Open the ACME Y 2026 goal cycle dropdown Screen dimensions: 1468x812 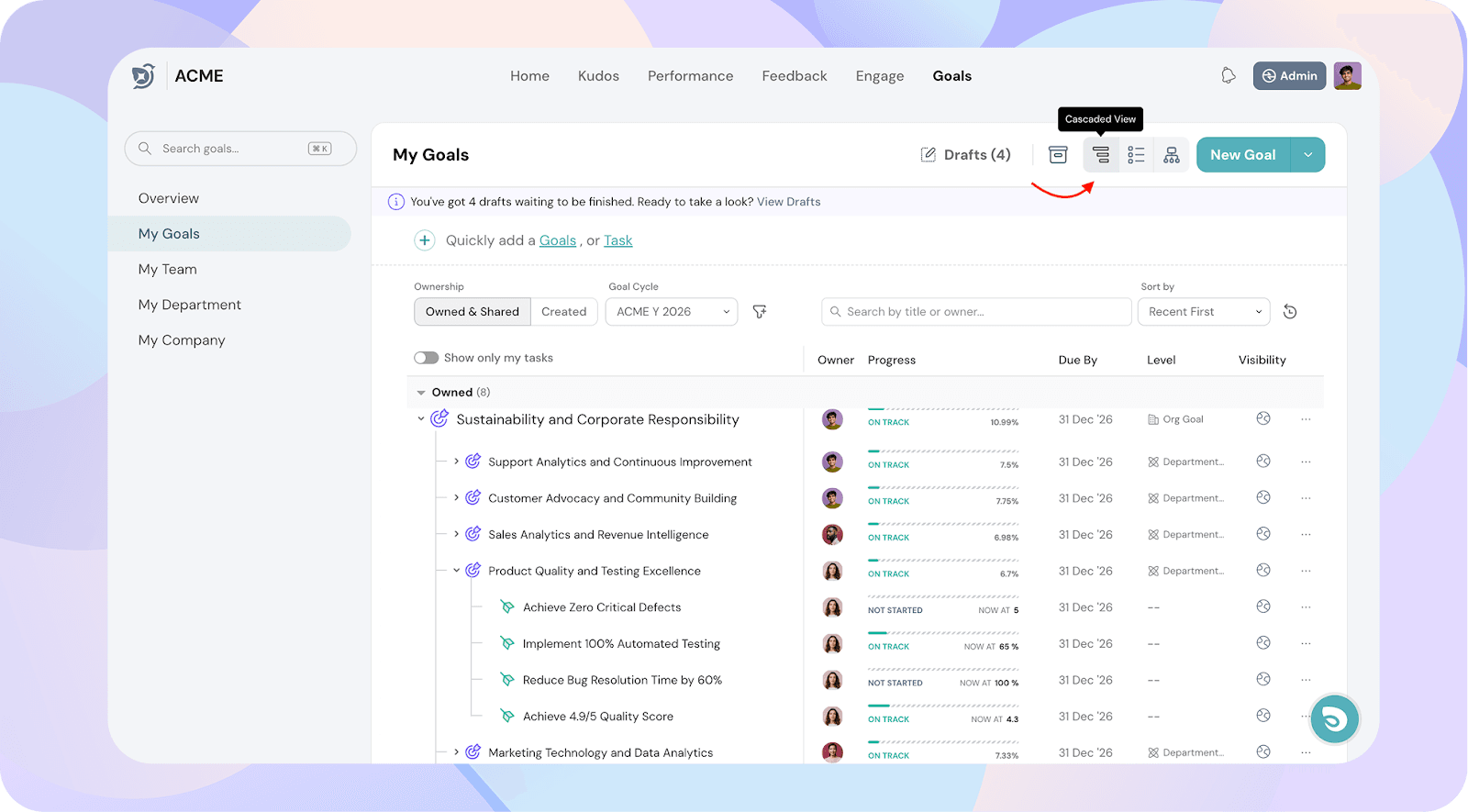[672, 312]
